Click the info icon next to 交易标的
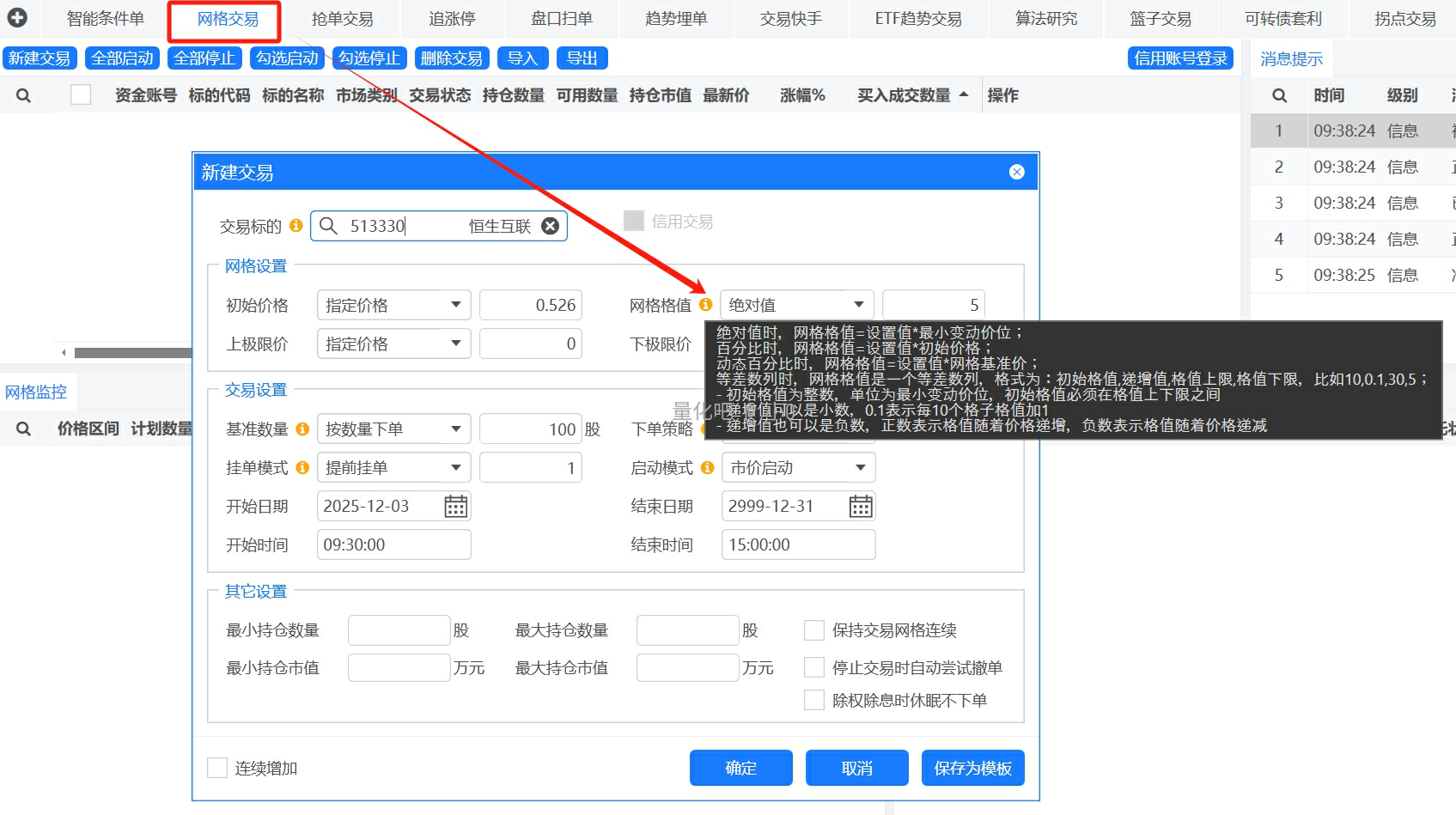 [295, 226]
